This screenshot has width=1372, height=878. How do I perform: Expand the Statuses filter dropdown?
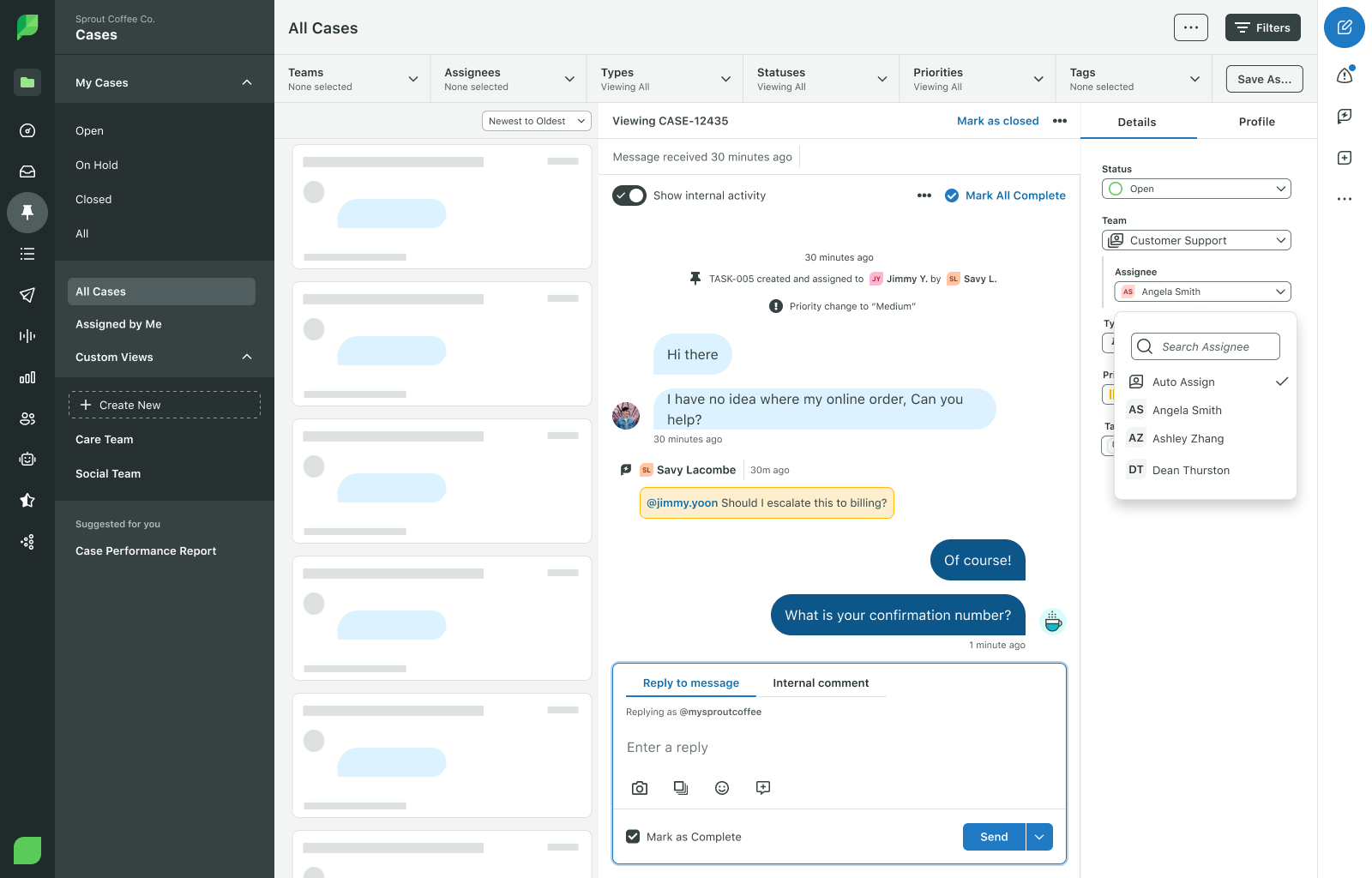(x=821, y=79)
